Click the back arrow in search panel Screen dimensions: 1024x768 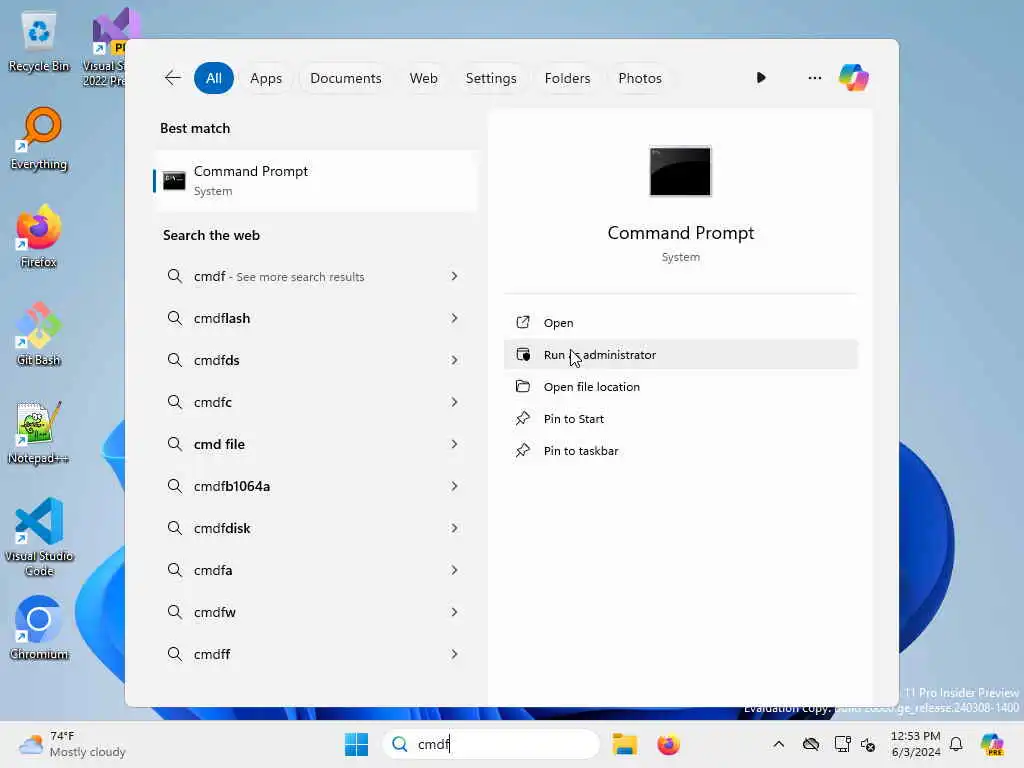coord(172,78)
